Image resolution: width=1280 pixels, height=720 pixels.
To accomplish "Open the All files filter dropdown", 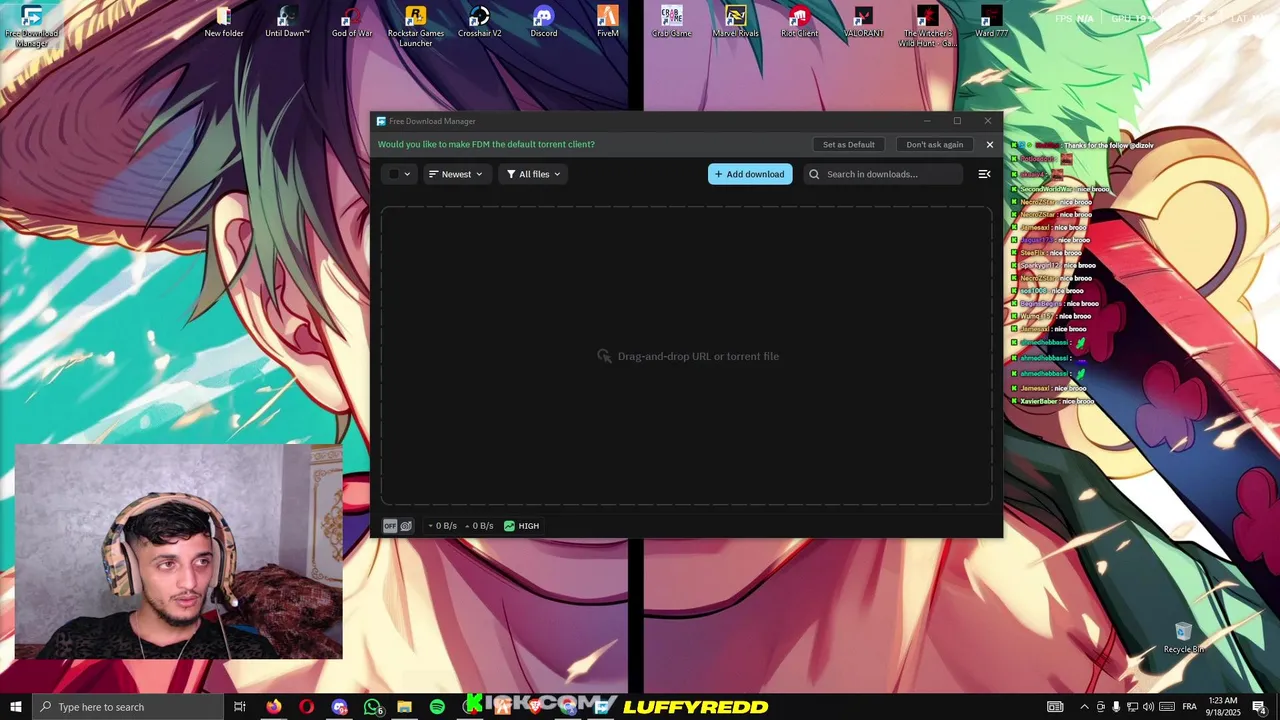I will click(533, 174).
